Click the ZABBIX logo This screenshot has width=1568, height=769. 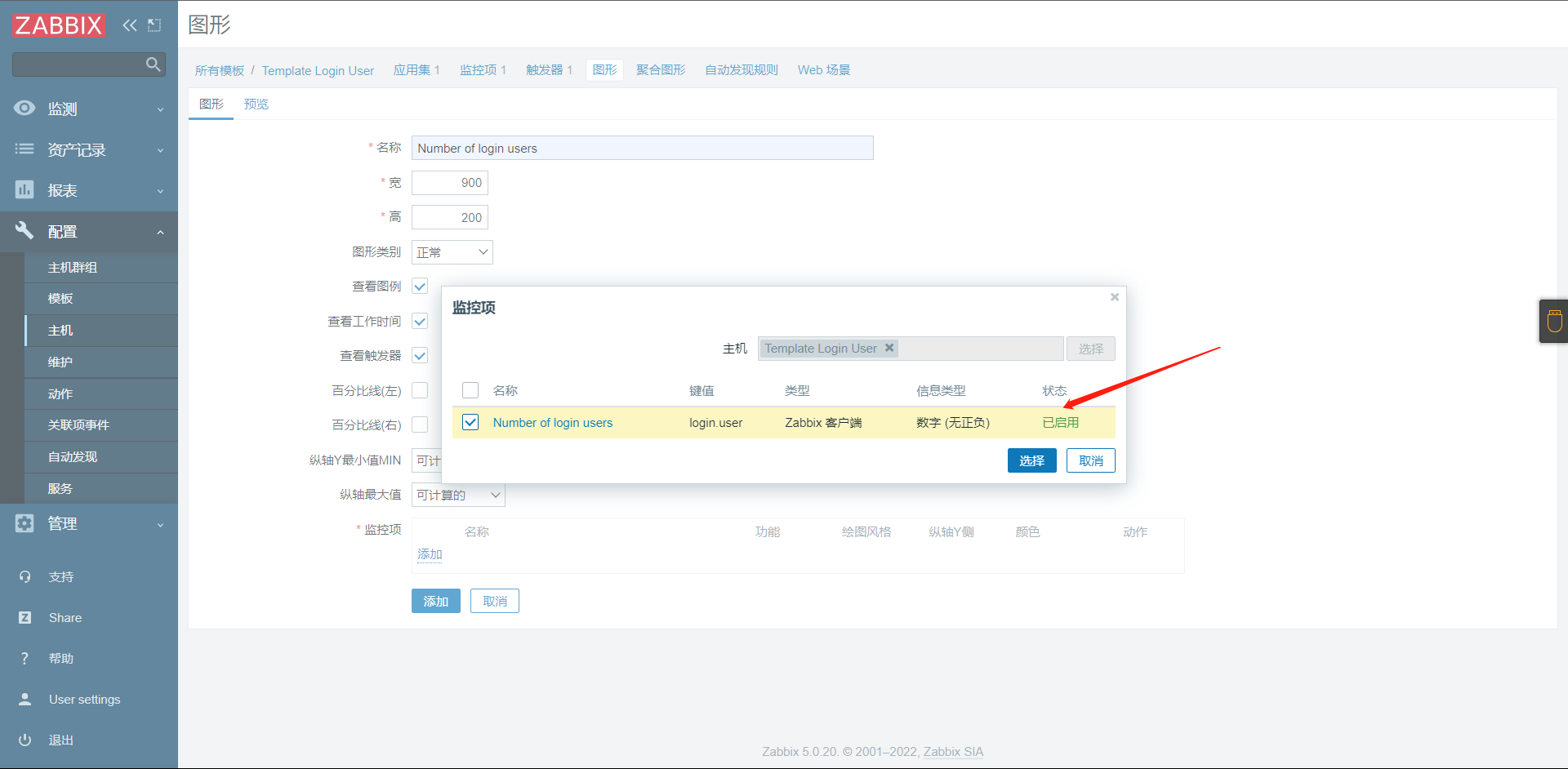pos(59,25)
